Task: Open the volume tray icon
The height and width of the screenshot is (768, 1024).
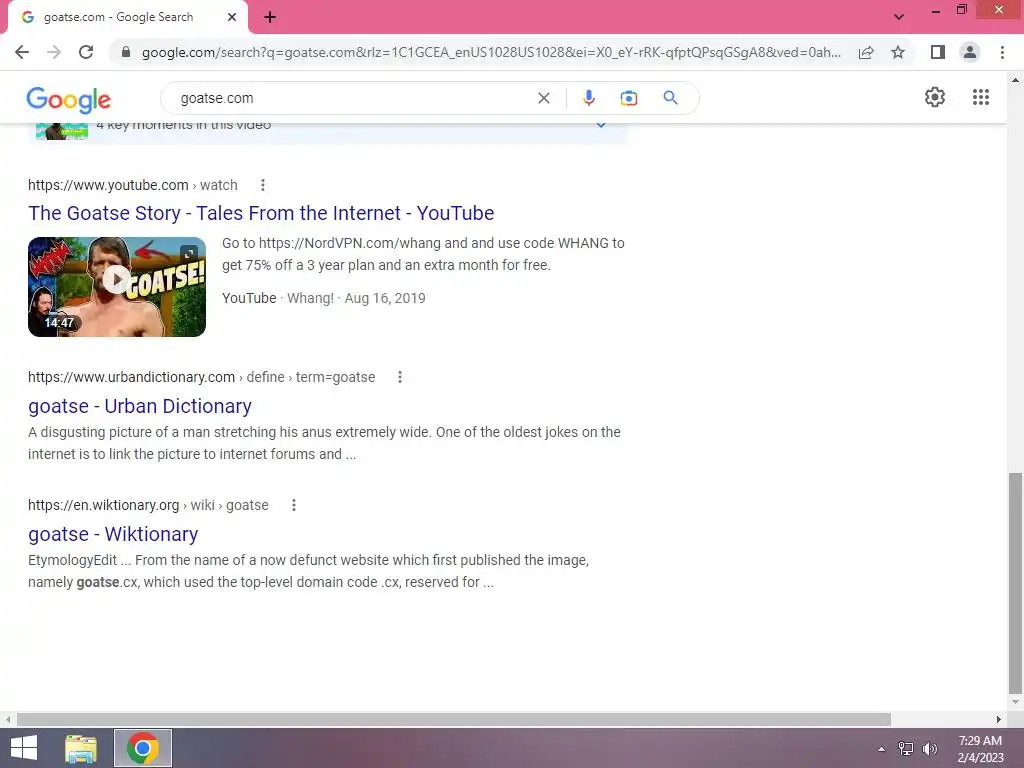Action: tap(930, 749)
